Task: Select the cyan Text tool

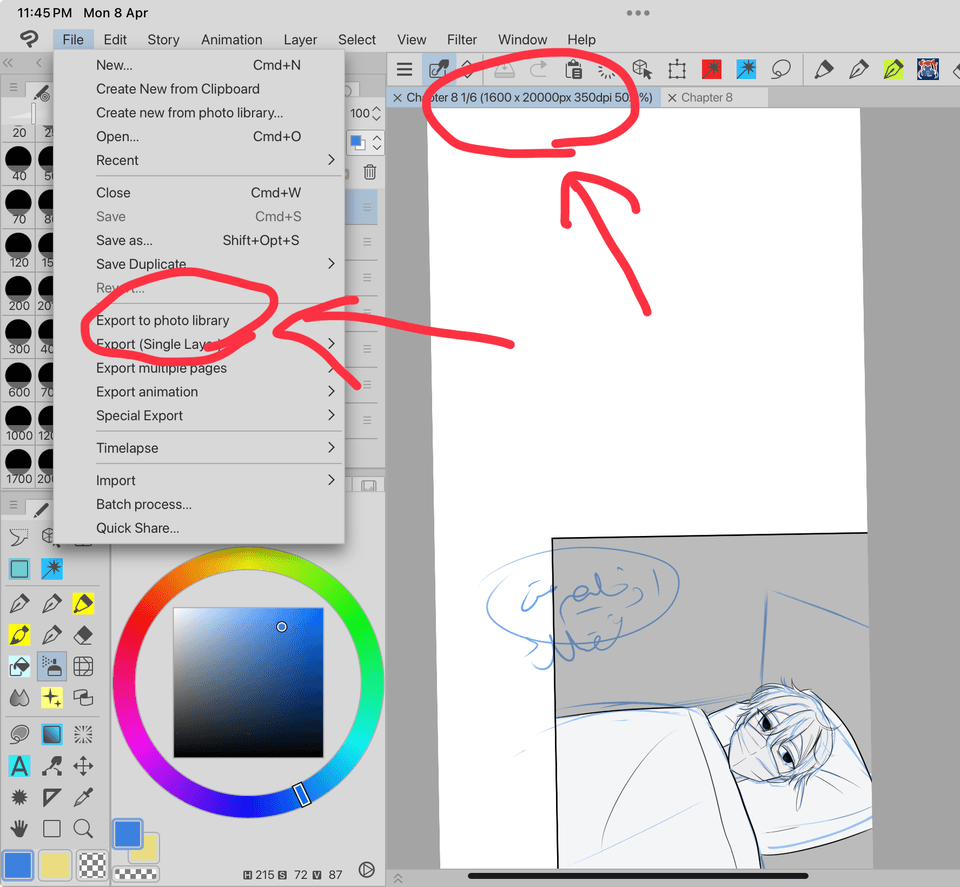Action: [x=19, y=766]
